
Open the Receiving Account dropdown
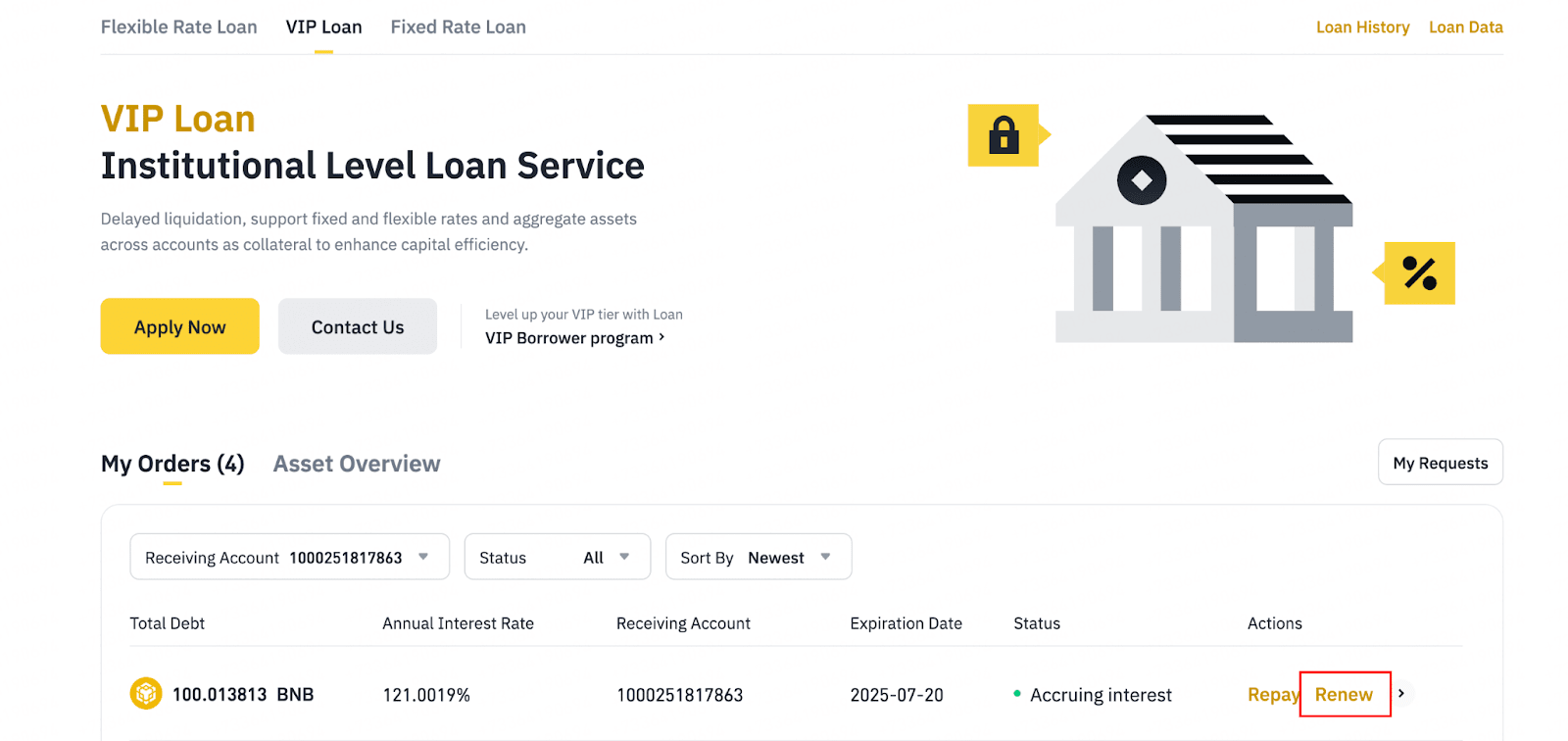pos(289,558)
